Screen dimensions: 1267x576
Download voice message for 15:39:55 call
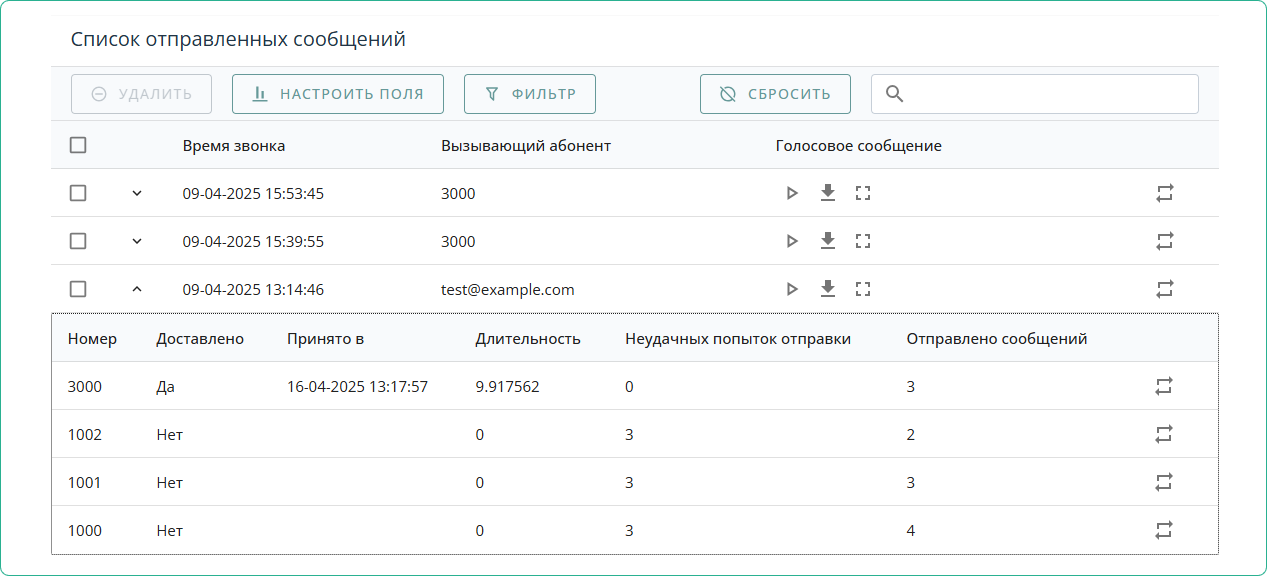click(x=827, y=241)
